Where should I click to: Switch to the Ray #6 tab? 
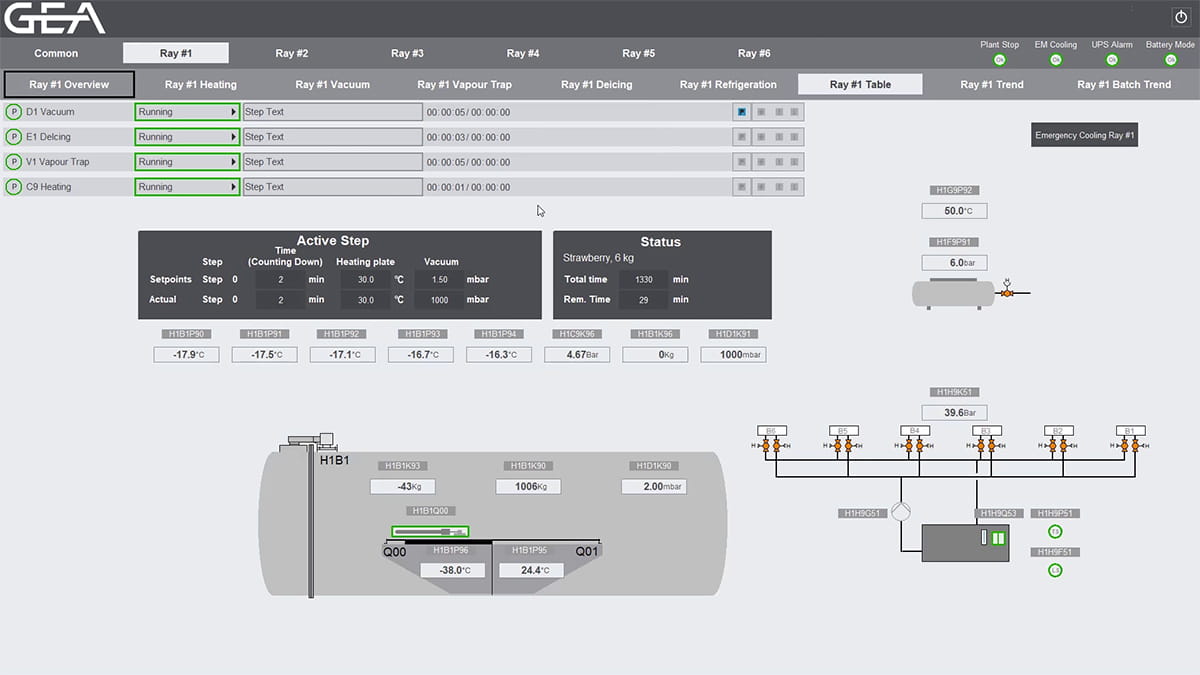coord(754,53)
